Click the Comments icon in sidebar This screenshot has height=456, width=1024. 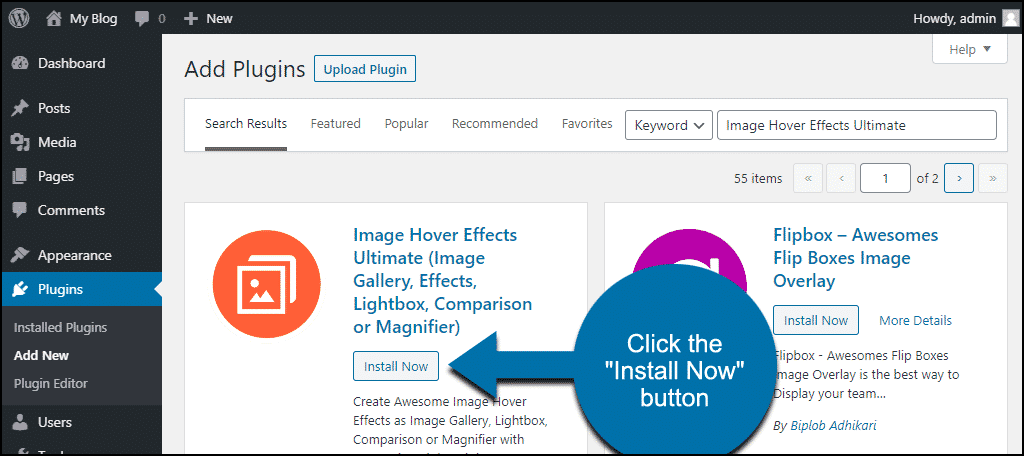coord(21,210)
